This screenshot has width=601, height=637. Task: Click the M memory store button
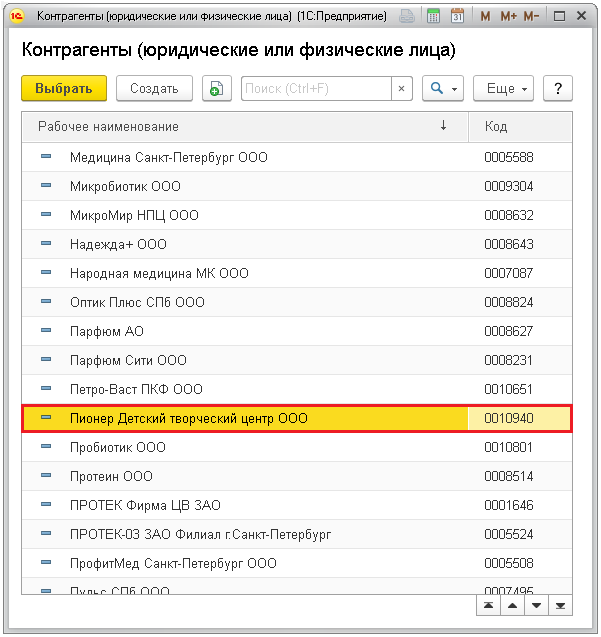coord(485,17)
